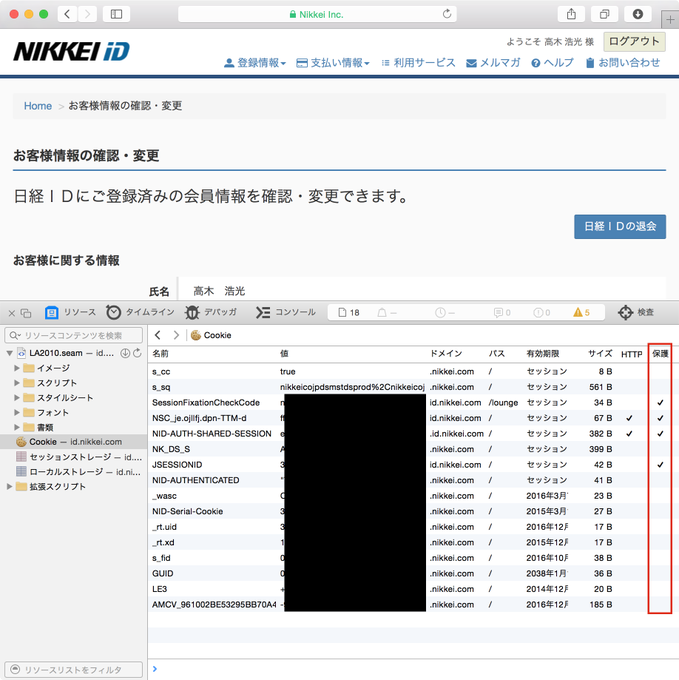679x680 pixels.
Task: Detach the Web Inspector into separate window
Action: pyautogui.click(x=26, y=313)
